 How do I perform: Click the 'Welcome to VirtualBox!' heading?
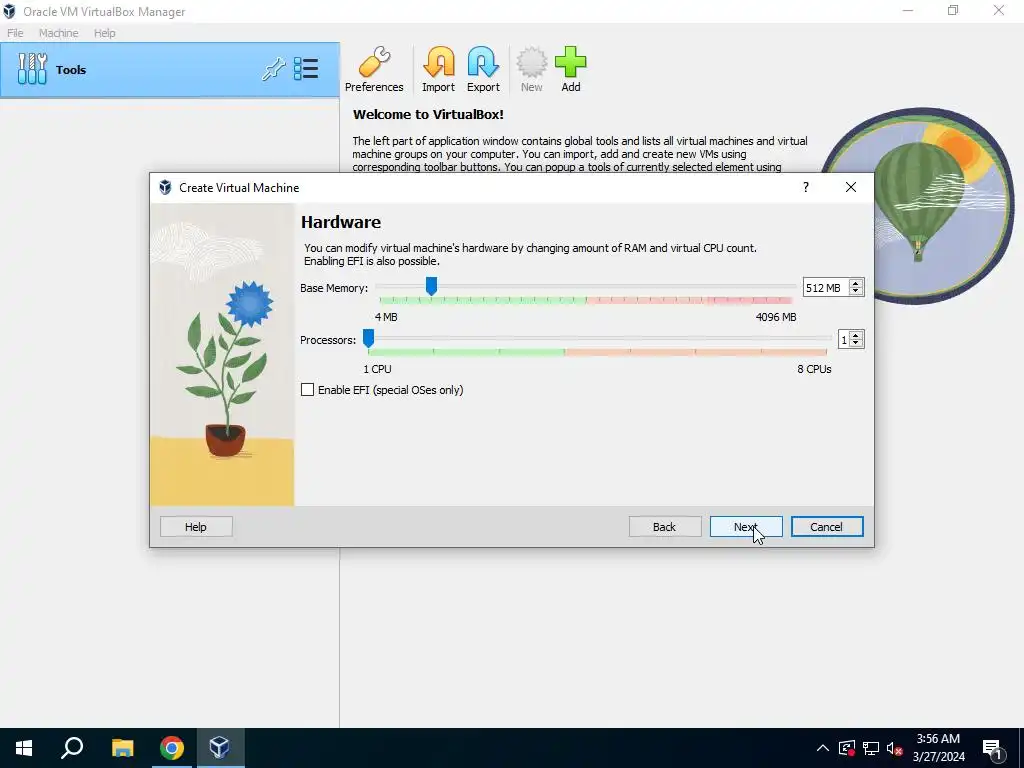pos(428,114)
